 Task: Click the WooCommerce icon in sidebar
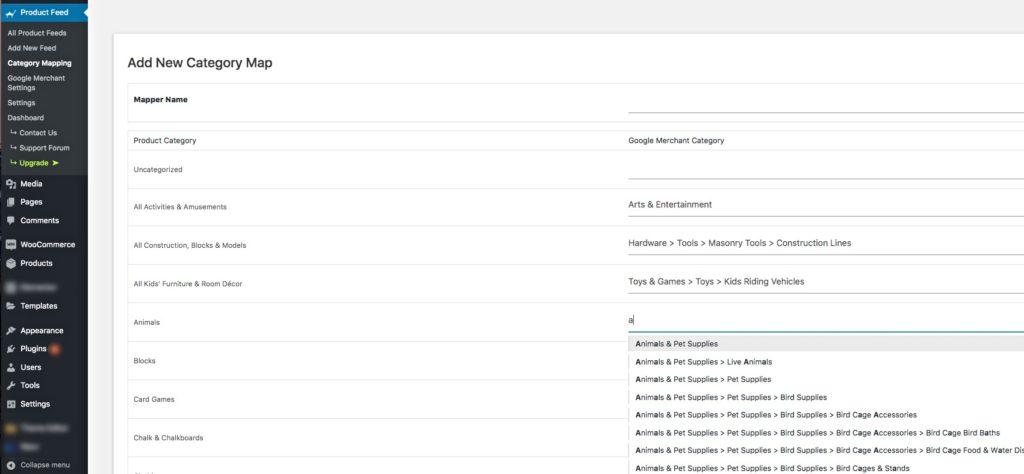10,245
